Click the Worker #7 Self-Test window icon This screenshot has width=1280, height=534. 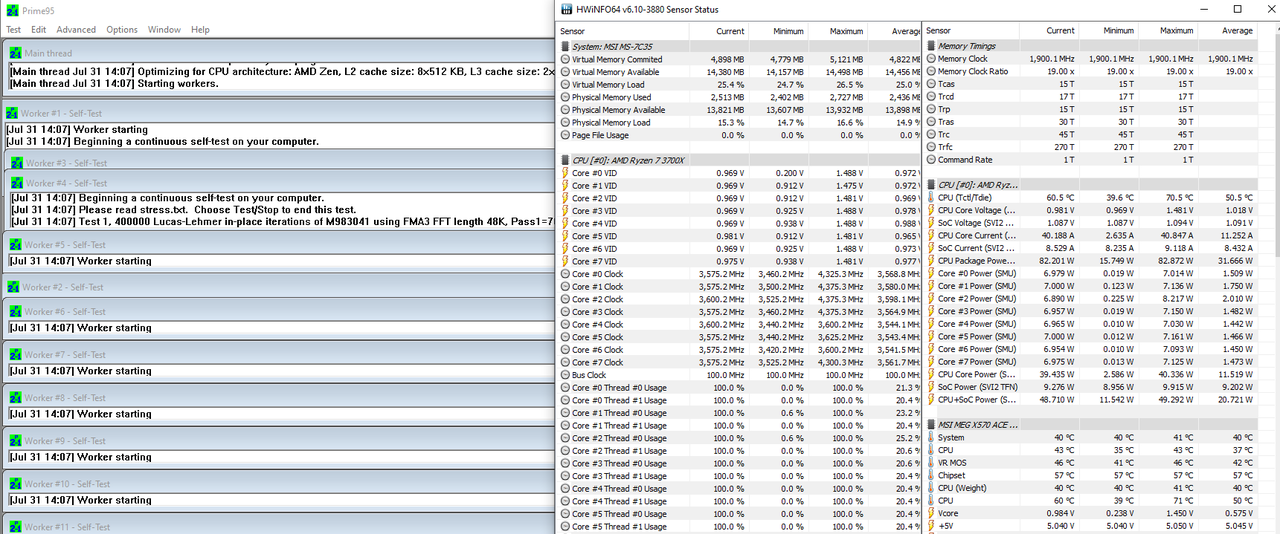tap(15, 354)
